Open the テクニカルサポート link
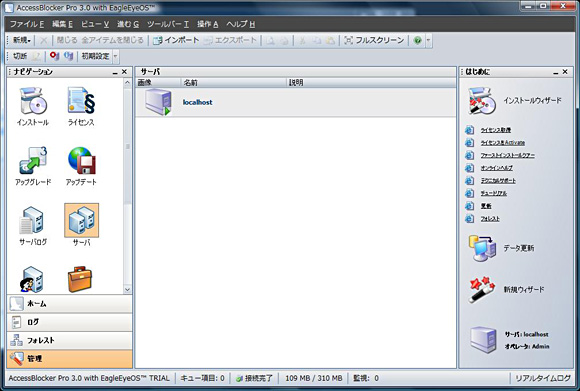Viewport: 580px width, 391px height. 498,181
